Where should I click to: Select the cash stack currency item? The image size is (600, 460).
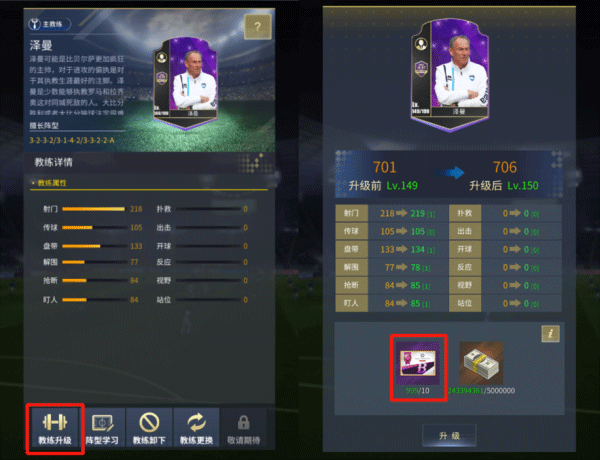point(481,363)
